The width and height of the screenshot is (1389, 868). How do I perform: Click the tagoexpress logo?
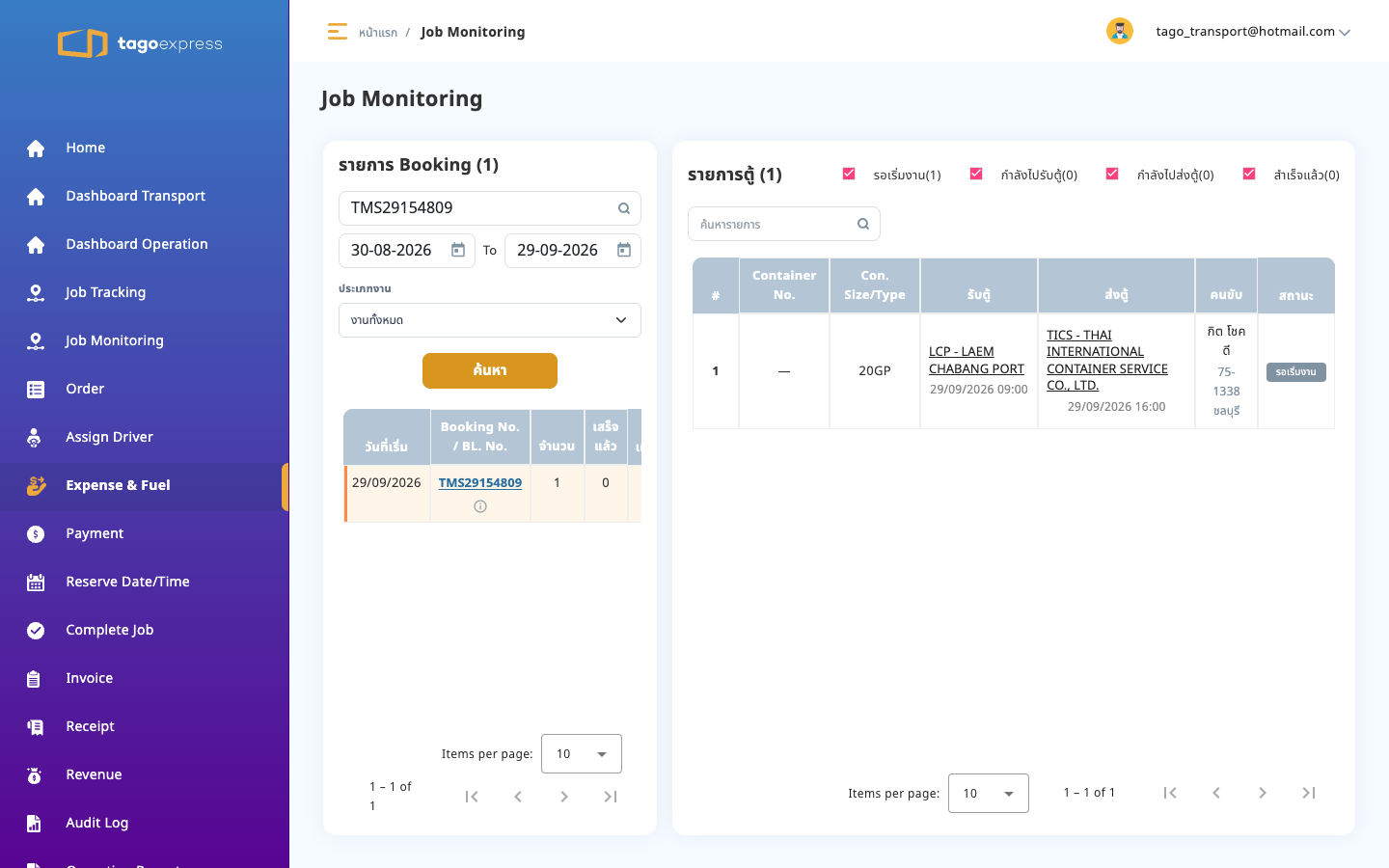click(140, 43)
